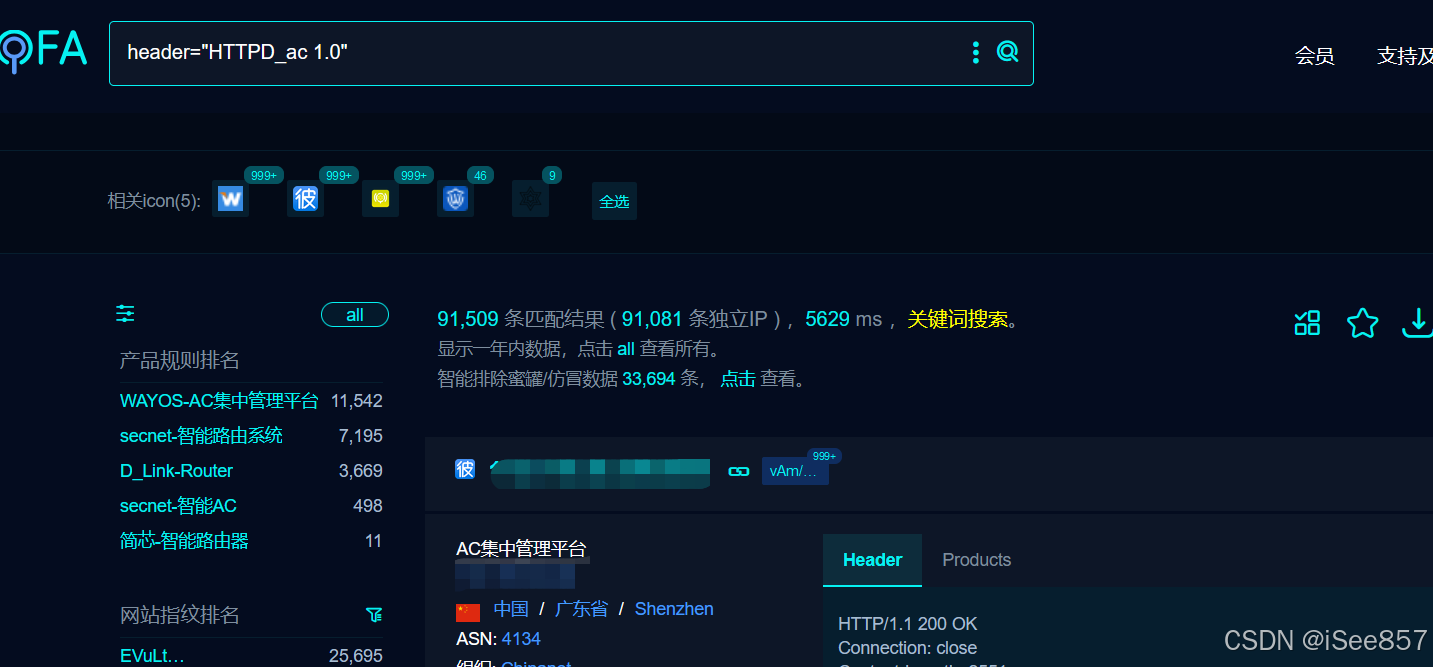Click the 广东省 province link
The width and height of the screenshot is (1433, 667).
[x=581, y=609]
